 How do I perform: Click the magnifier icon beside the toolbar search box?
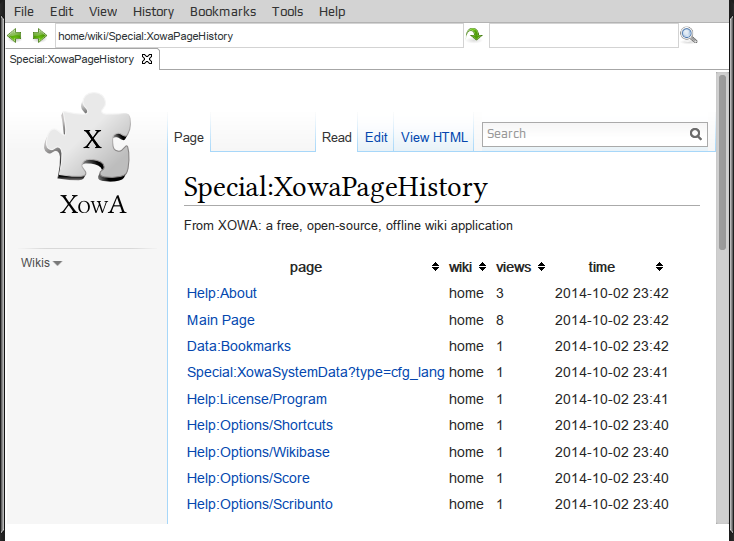[x=689, y=35]
